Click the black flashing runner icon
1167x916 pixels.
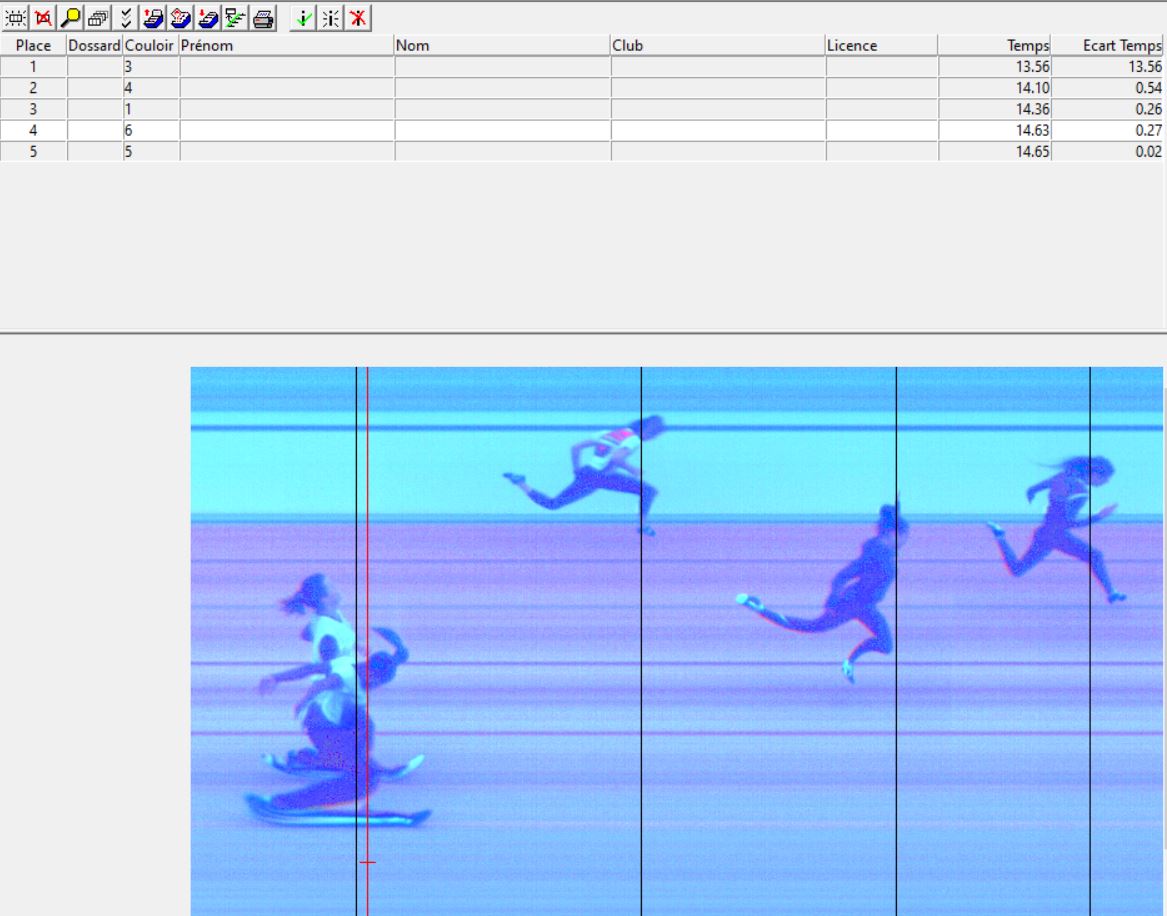[x=330, y=18]
